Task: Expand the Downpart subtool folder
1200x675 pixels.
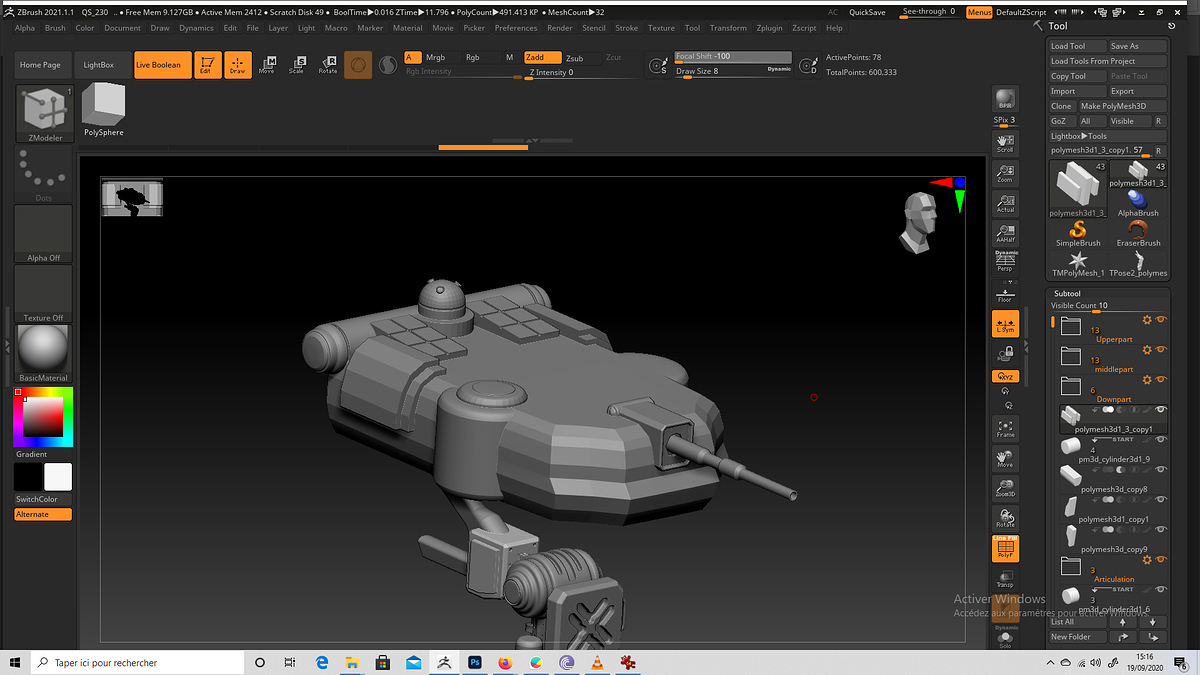Action: 1071,386
